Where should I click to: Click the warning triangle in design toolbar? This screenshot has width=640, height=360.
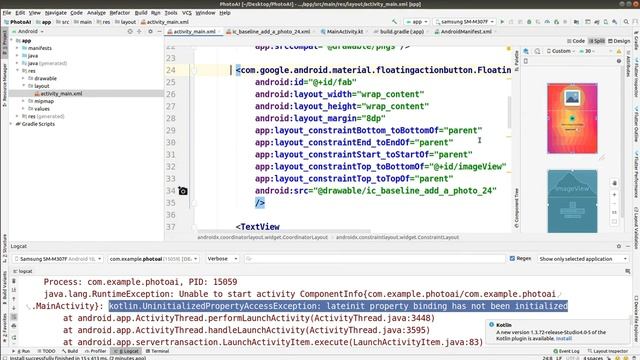[619, 51]
